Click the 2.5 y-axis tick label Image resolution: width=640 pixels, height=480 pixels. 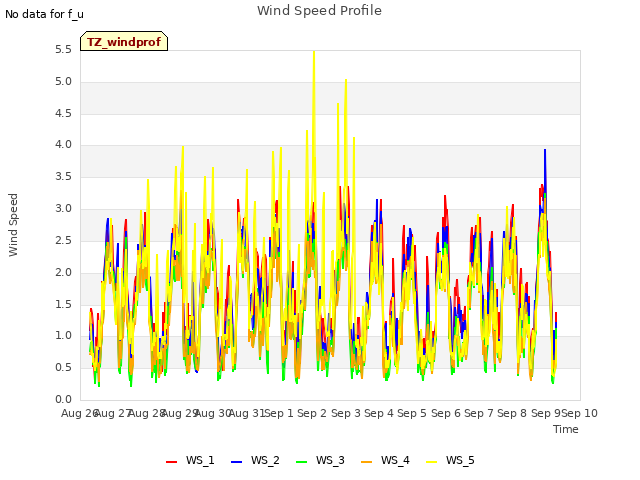click(63, 240)
